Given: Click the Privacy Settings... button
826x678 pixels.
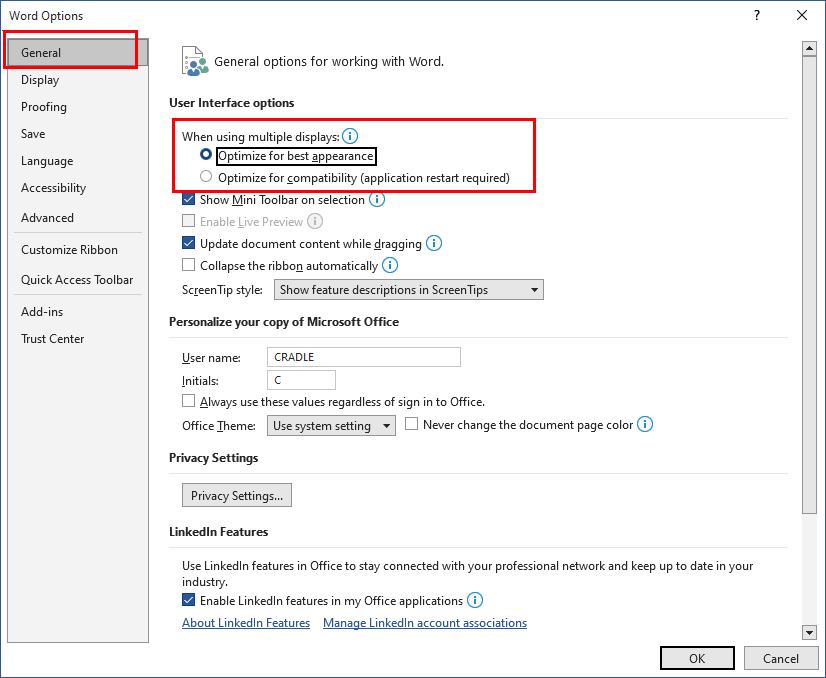Looking at the screenshot, I should coord(237,495).
